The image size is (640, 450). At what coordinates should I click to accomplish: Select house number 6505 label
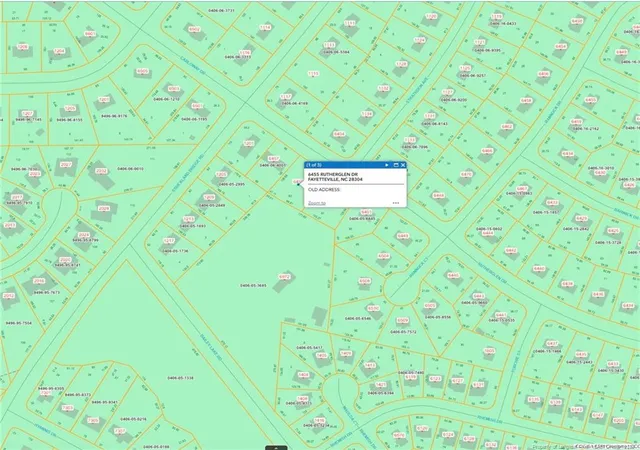coord(430,305)
